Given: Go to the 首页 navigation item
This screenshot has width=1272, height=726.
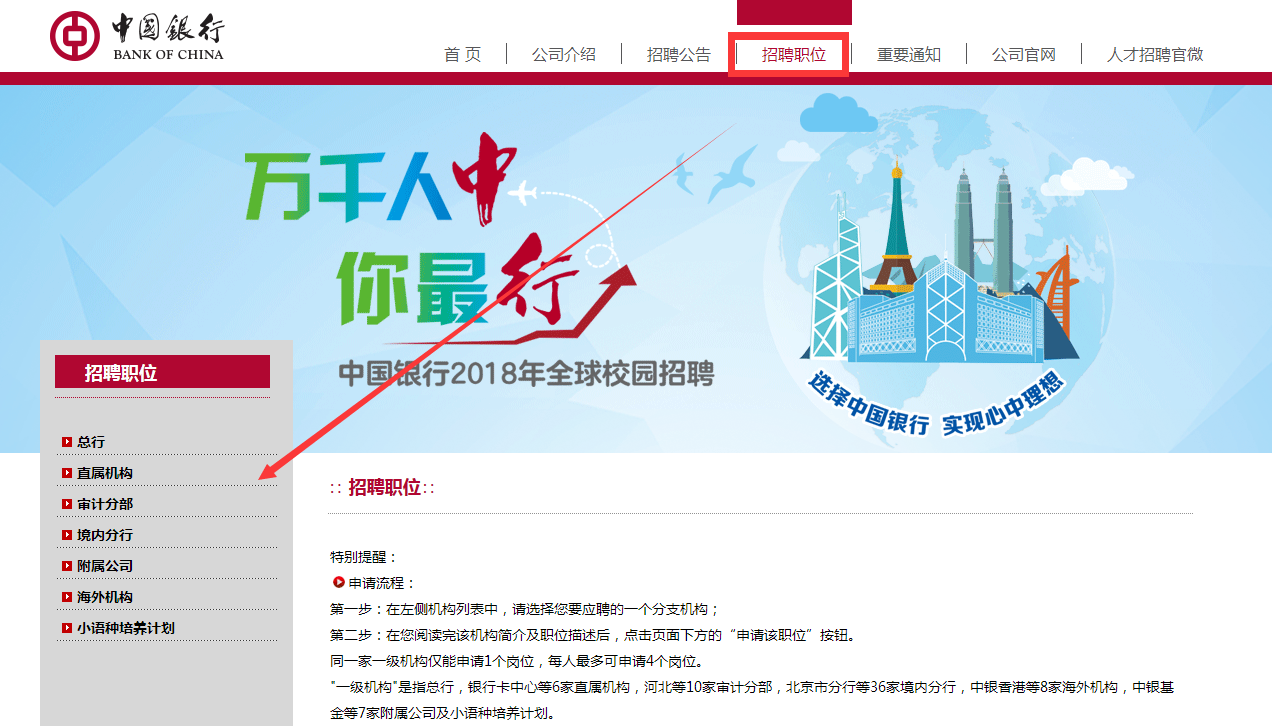Looking at the screenshot, I should pyautogui.click(x=462, y=55).
